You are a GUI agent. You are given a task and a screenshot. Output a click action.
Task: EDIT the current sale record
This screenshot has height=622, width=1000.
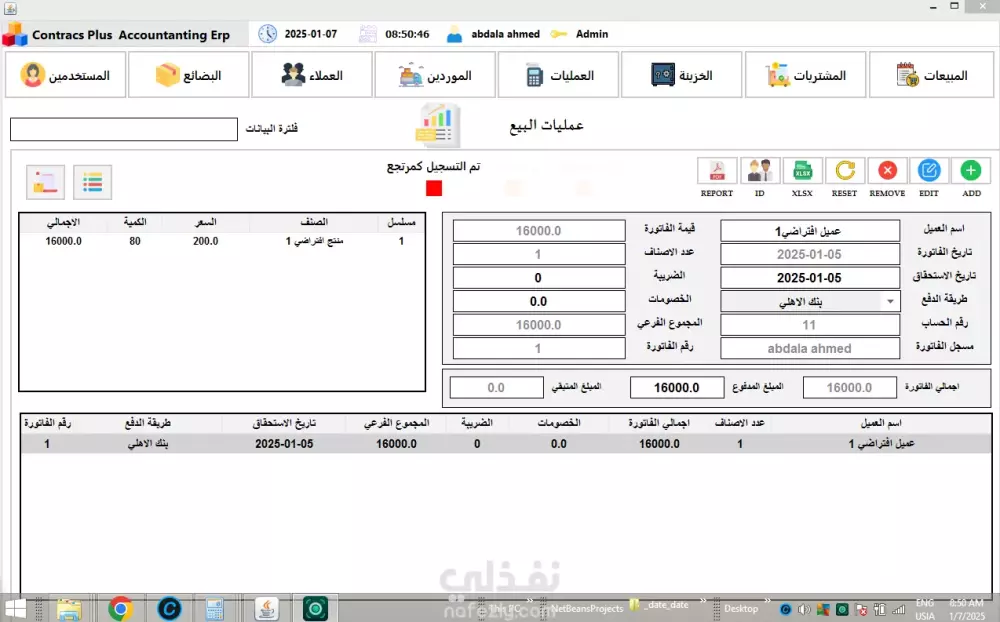click(928, 169)
